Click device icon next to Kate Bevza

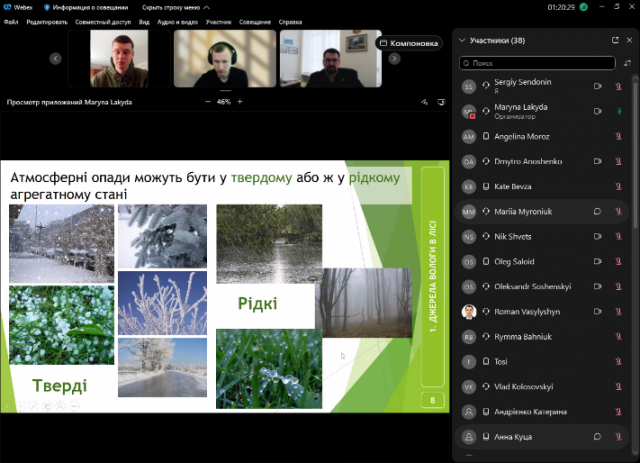[x=486, y=187]
